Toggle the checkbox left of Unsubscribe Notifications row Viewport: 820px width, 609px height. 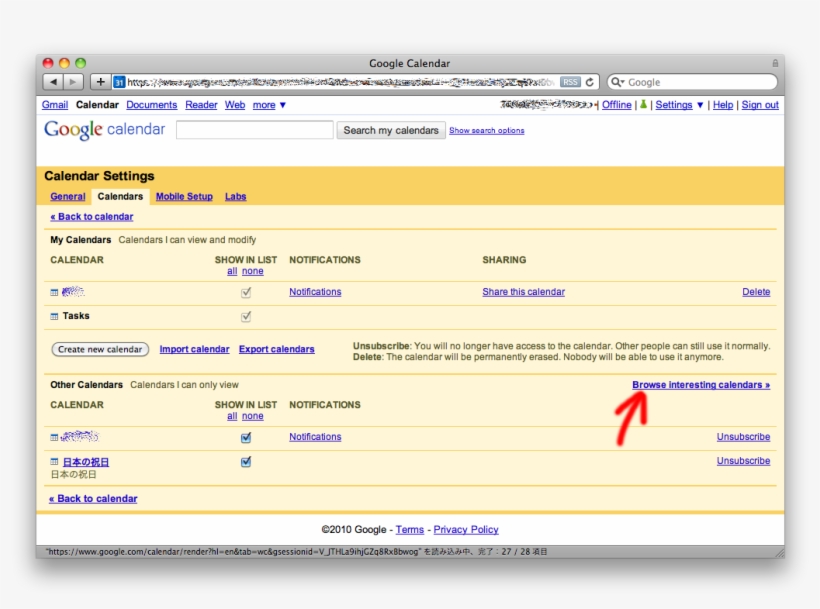tap(246, 438)
